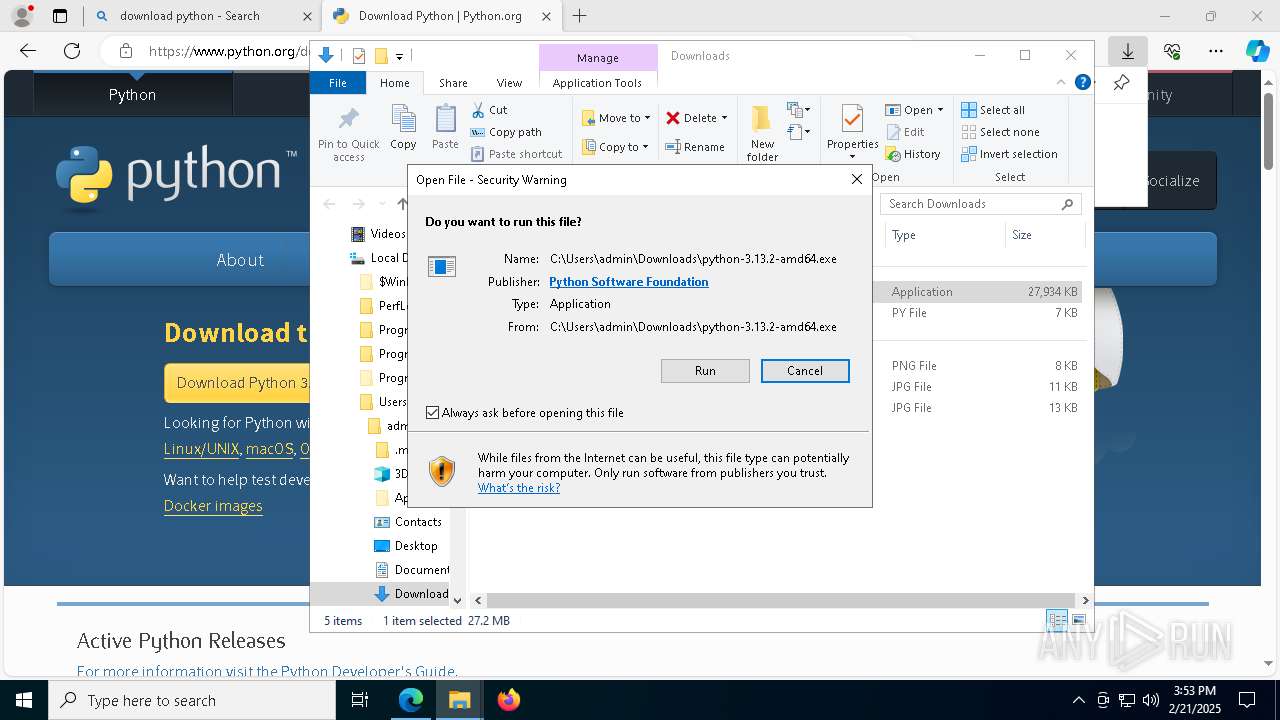Open Customize Quick Access Toolbar dropdown
1280x720 pixels.
coord(399,56)
